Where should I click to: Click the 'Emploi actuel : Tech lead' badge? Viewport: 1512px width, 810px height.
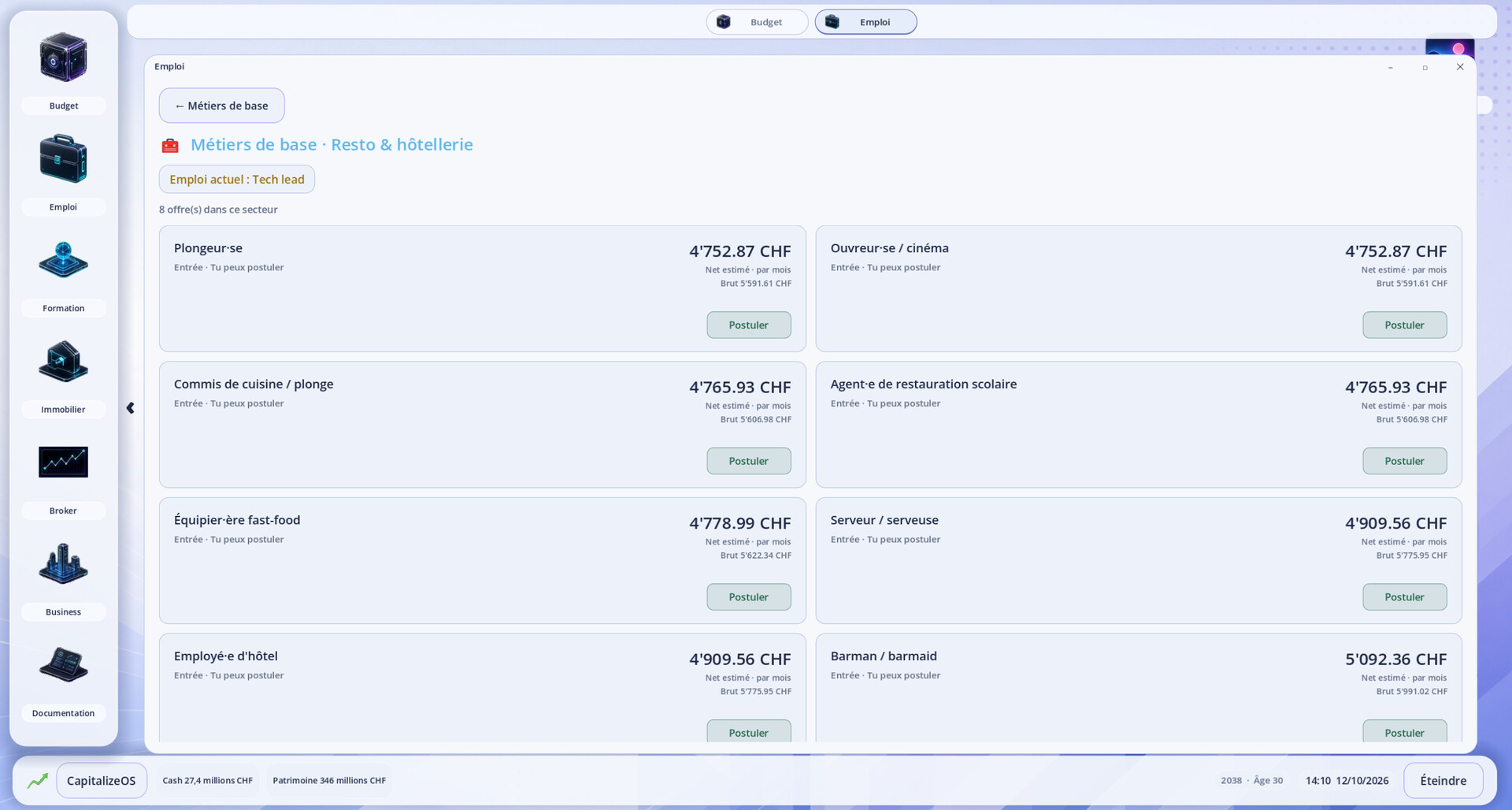click(236, 180)
